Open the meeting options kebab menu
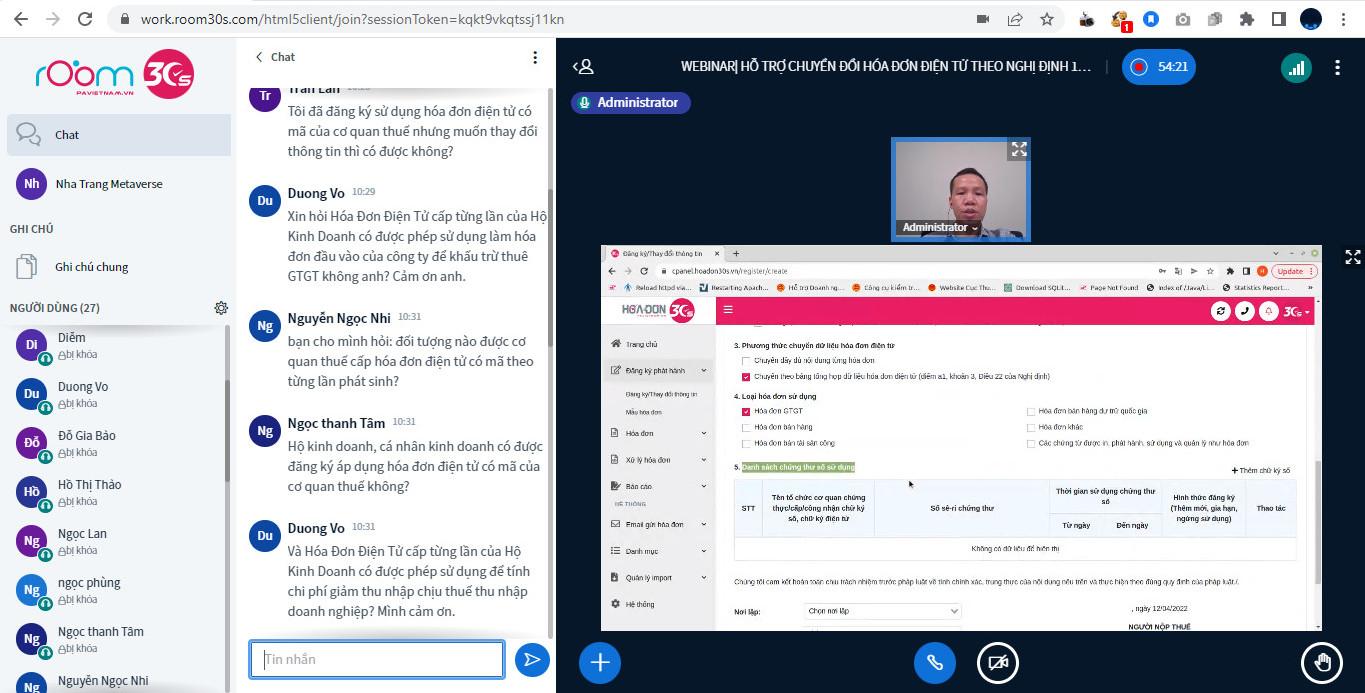Viewport: 1365px width, 693px height. coord(1337,68)
